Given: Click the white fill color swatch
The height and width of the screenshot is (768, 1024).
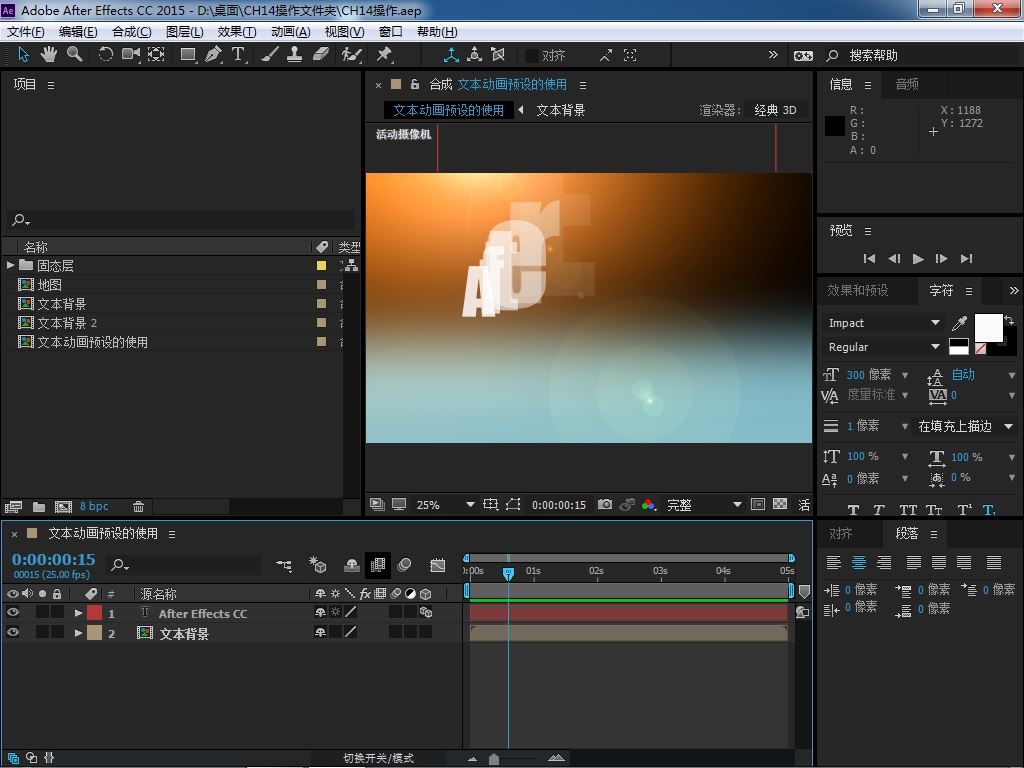Looking at the screenshot, I should click(988, 328).
